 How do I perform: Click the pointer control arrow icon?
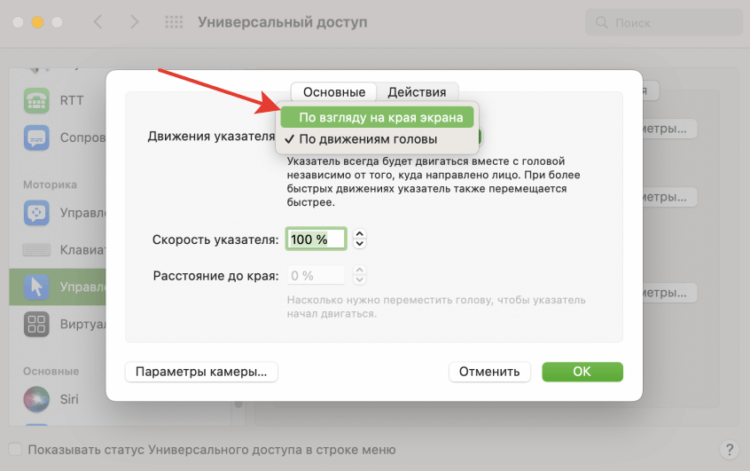(x=36, y=287)
